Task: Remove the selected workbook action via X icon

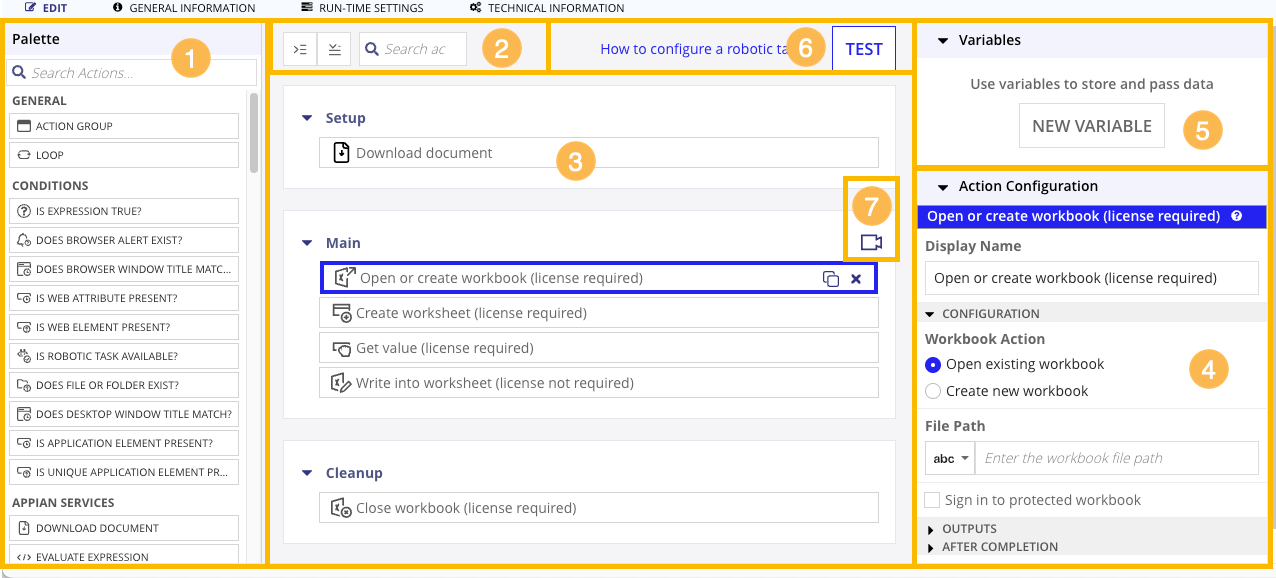Action: click(856, 279)
